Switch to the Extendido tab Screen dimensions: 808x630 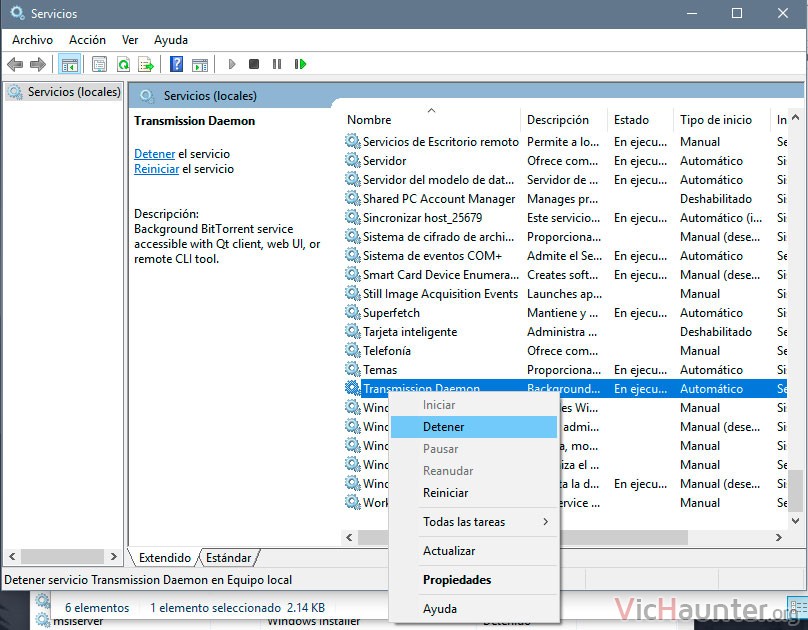tap(164, 558)
